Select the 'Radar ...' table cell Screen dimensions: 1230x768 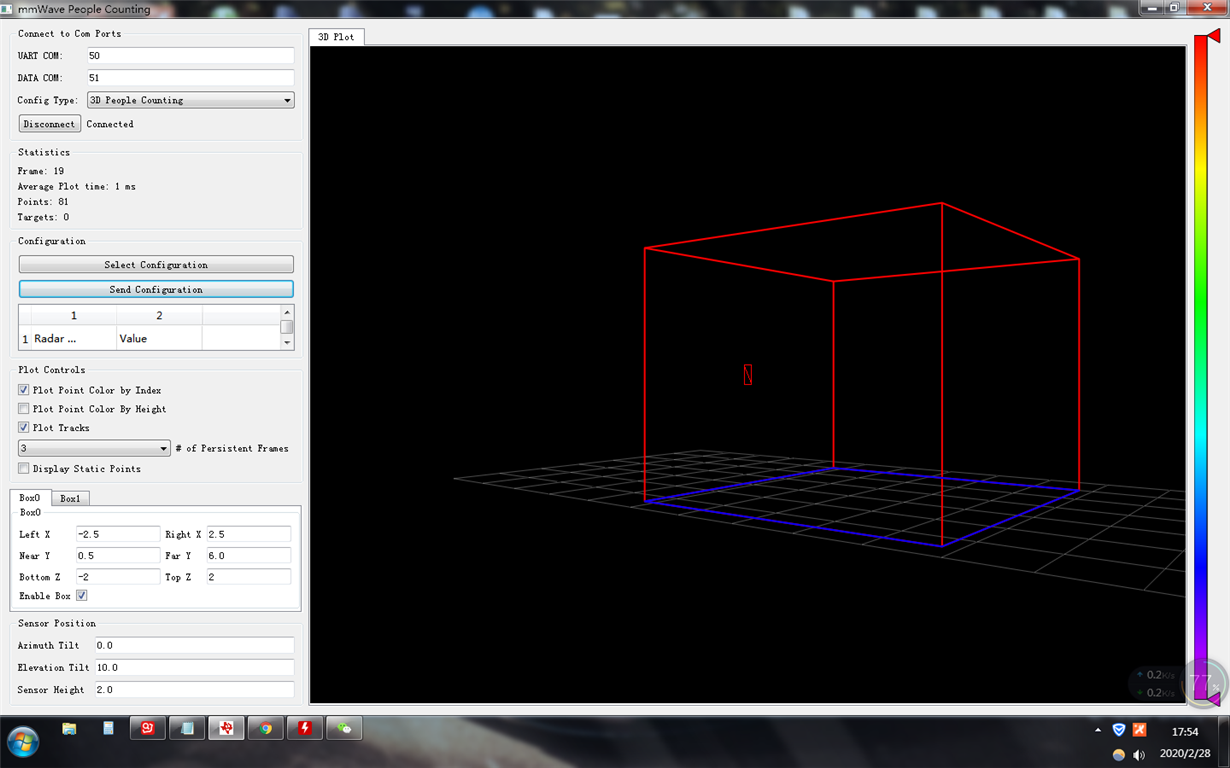point(74,339)
